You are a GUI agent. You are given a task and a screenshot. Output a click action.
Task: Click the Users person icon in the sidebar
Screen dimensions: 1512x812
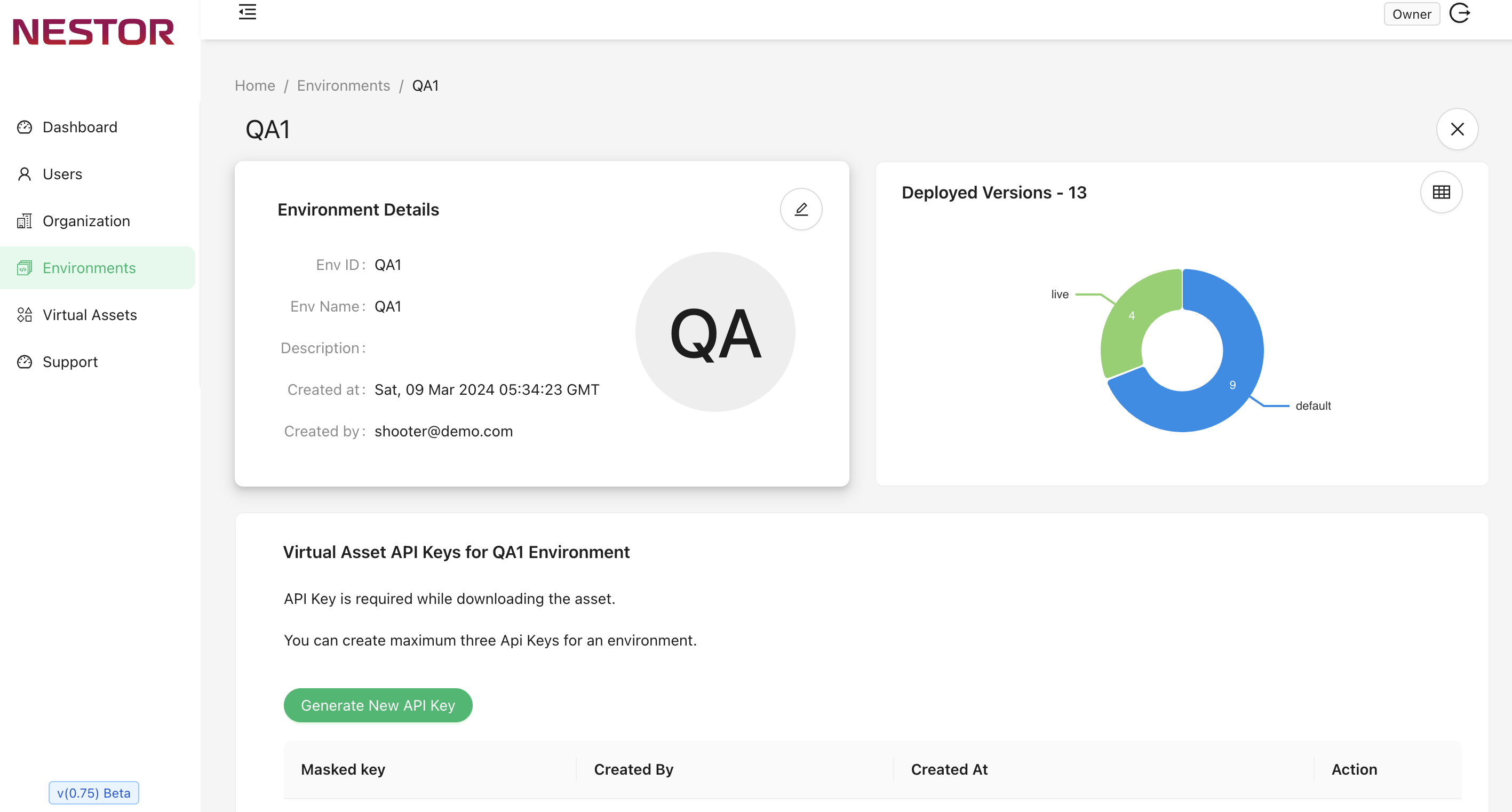tap(25, 174)
